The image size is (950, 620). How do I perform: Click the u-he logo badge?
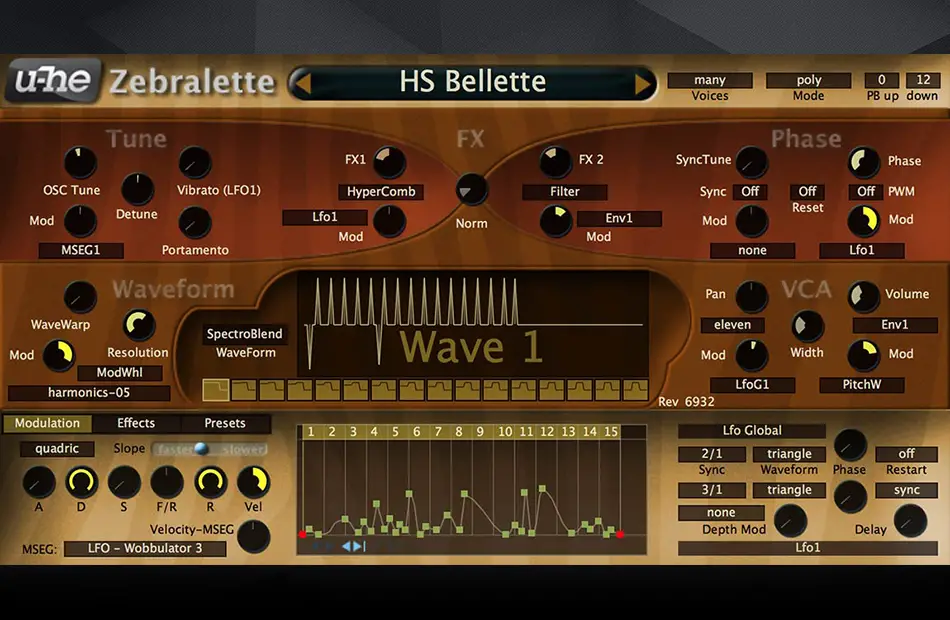coord(53,80)
